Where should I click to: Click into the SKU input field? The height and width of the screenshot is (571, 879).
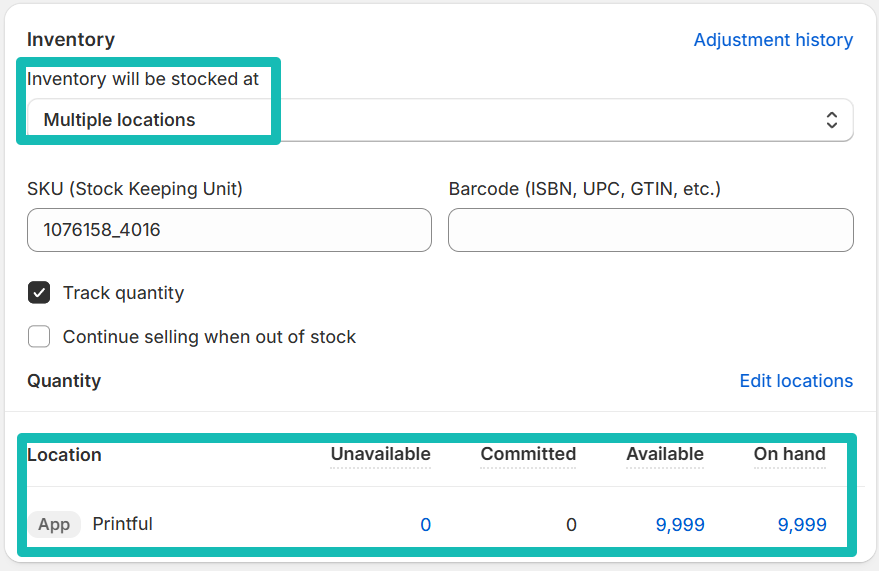coord(229,230)
